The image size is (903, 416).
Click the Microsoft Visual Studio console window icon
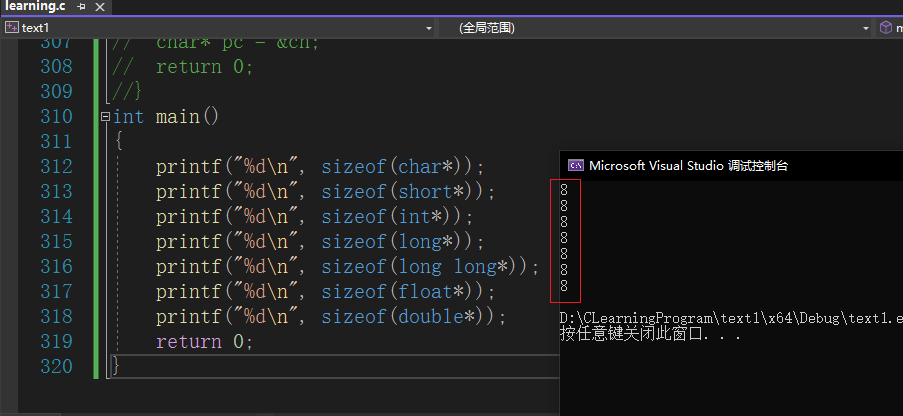click(x=575, y=166)
